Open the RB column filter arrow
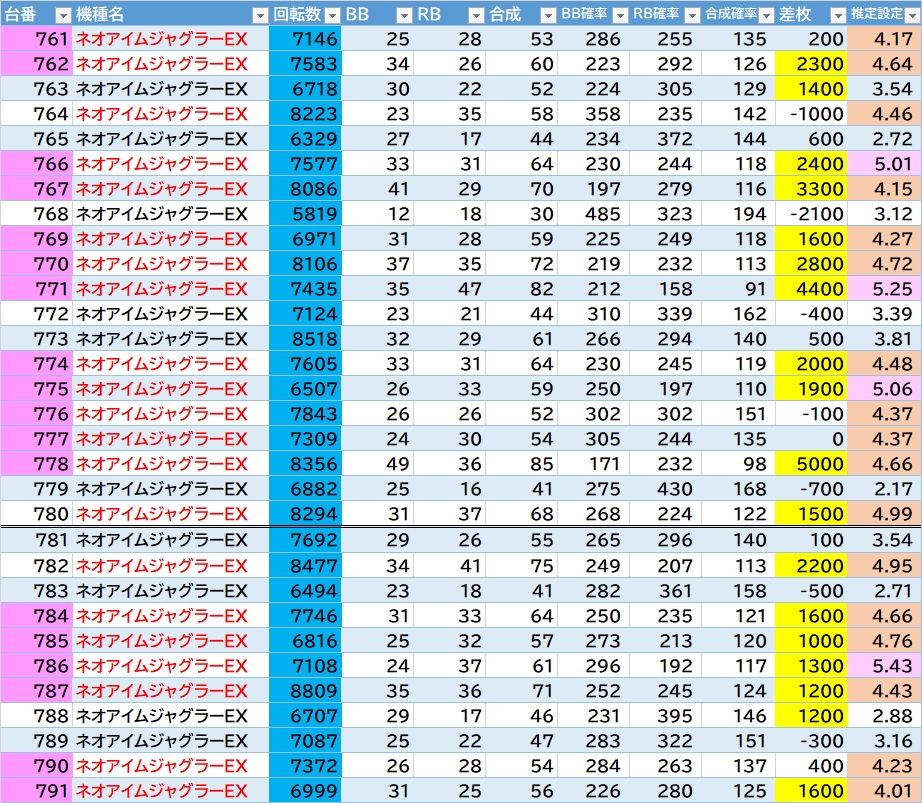 tap(476, 15)
